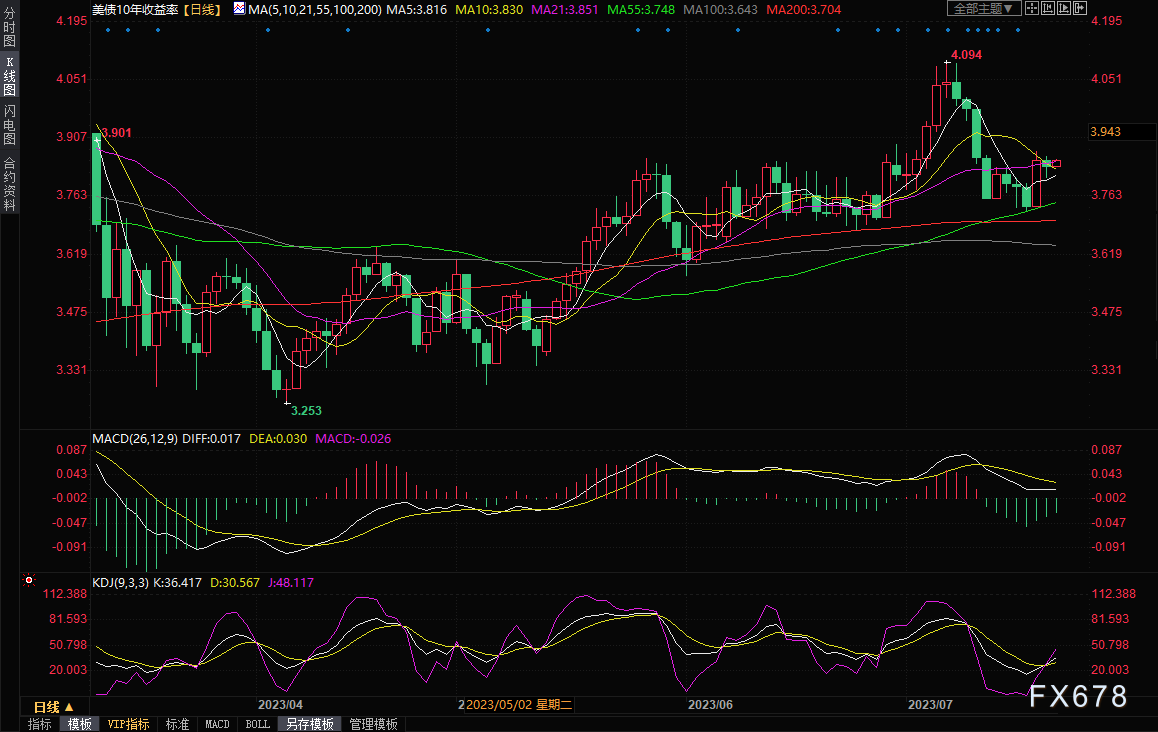Image resolution: width=1158 pixels, height=732 pixels.
Task: Click the 4.094 high price label
Action: [x=966, y=55]
